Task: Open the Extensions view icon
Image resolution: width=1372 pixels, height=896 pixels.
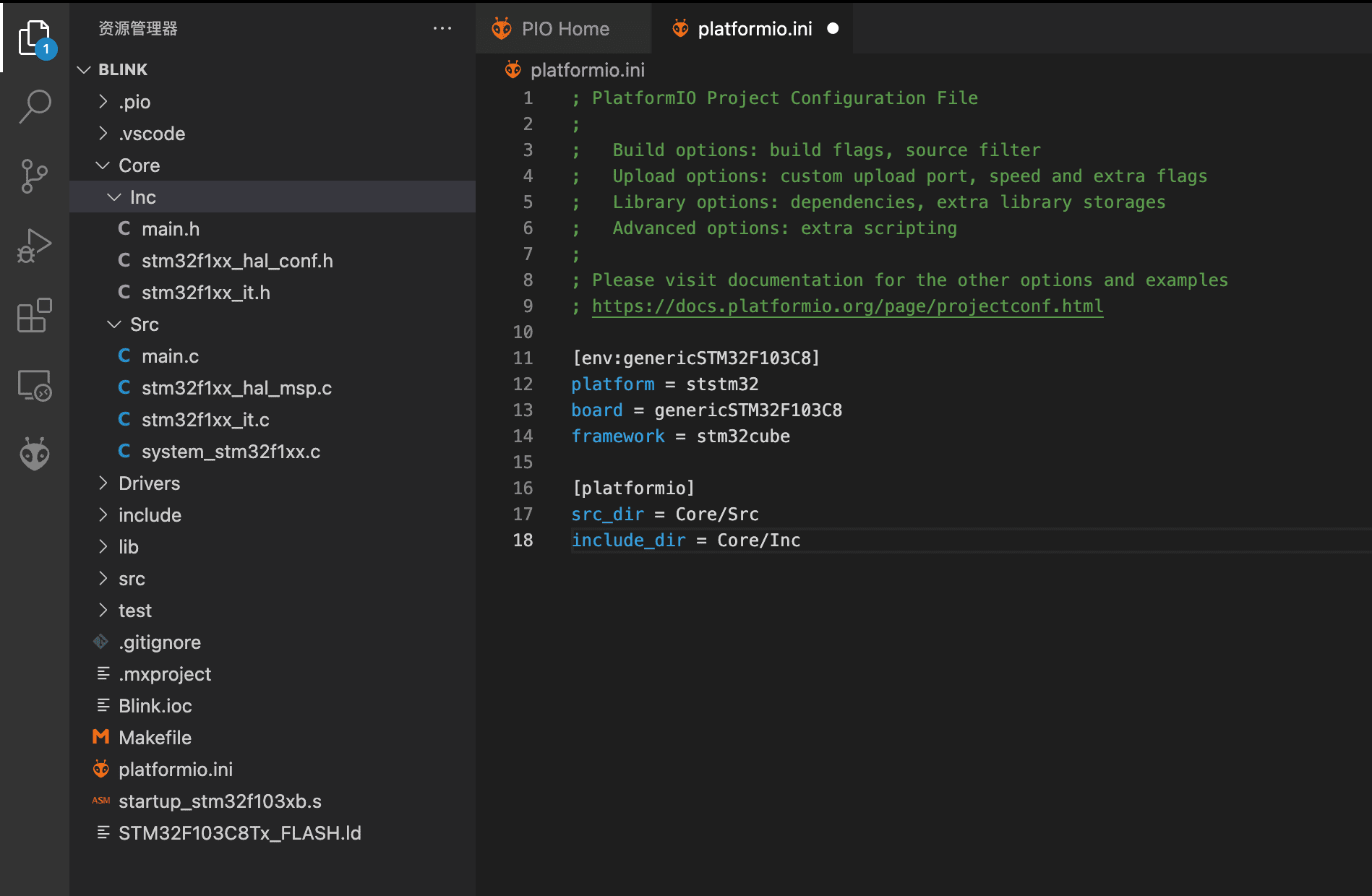Action: point(34,315)
